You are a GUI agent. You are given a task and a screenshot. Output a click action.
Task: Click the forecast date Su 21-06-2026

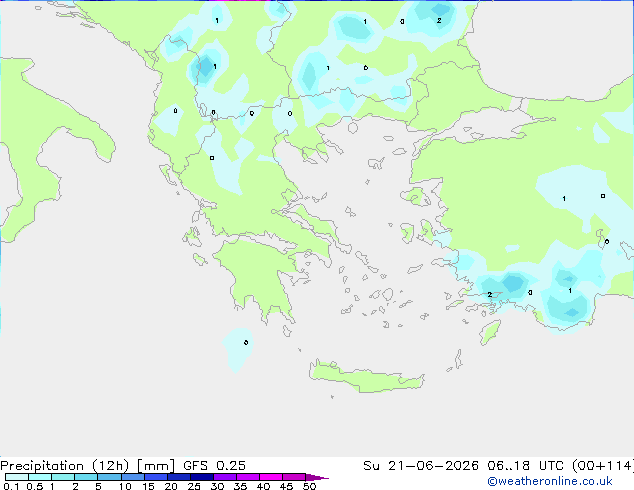(421, 466)
